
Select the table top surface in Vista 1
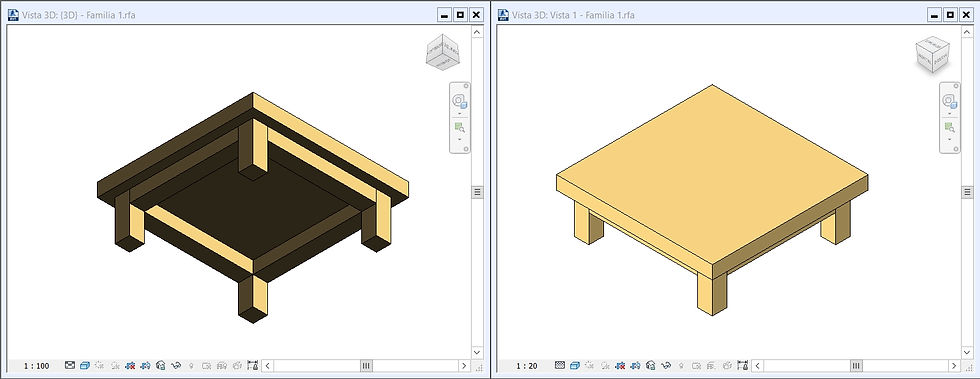(x=712, y=174)
